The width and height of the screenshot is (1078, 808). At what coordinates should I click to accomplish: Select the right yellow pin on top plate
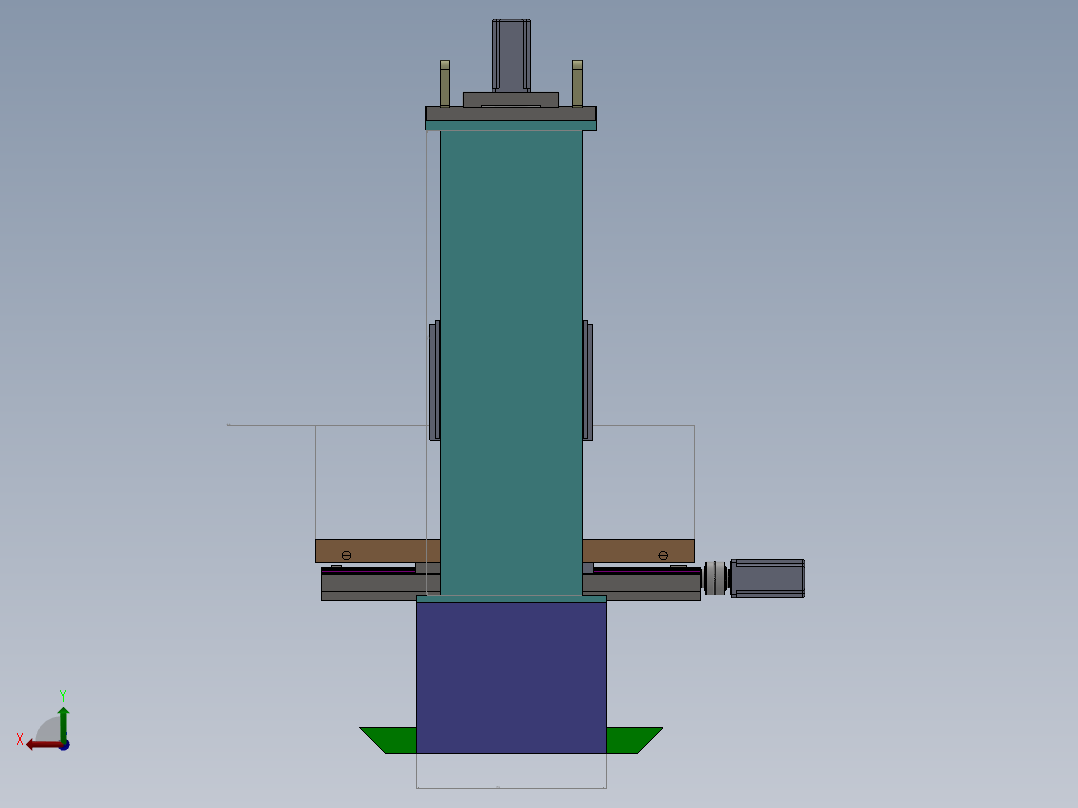point(578,84)
